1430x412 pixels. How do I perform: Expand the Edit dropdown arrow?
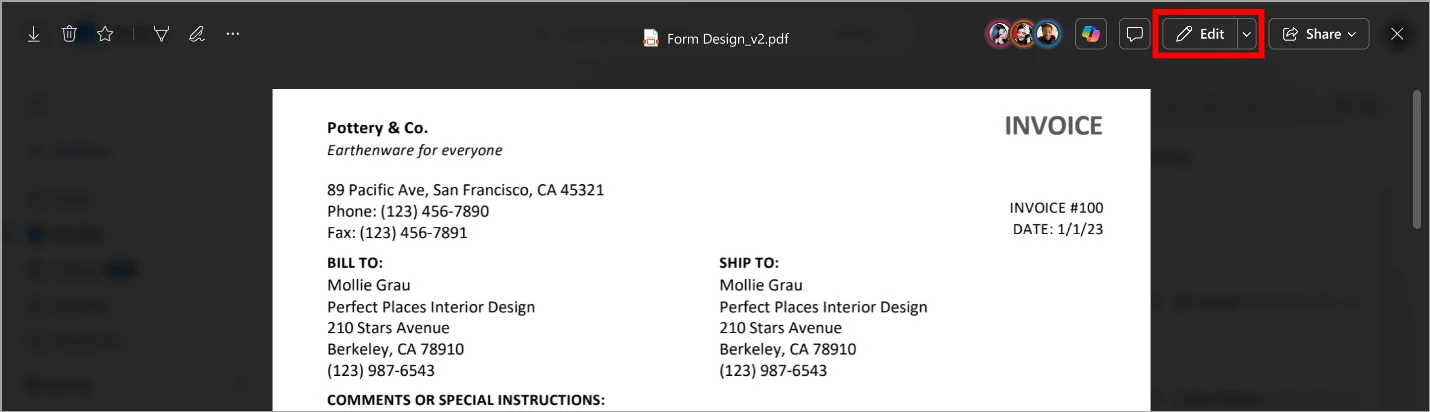1246,34
